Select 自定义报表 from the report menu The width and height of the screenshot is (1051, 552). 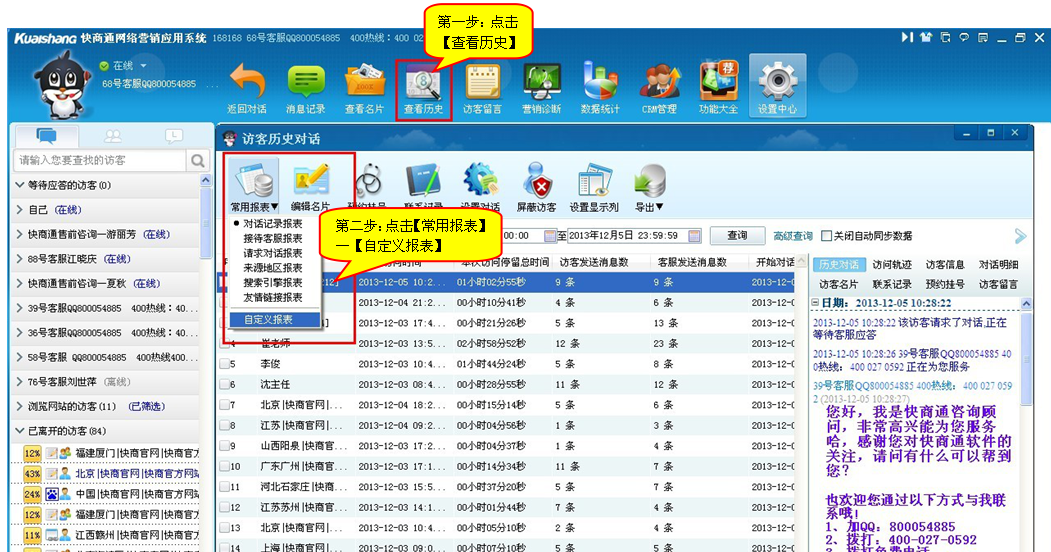(269, 320)
